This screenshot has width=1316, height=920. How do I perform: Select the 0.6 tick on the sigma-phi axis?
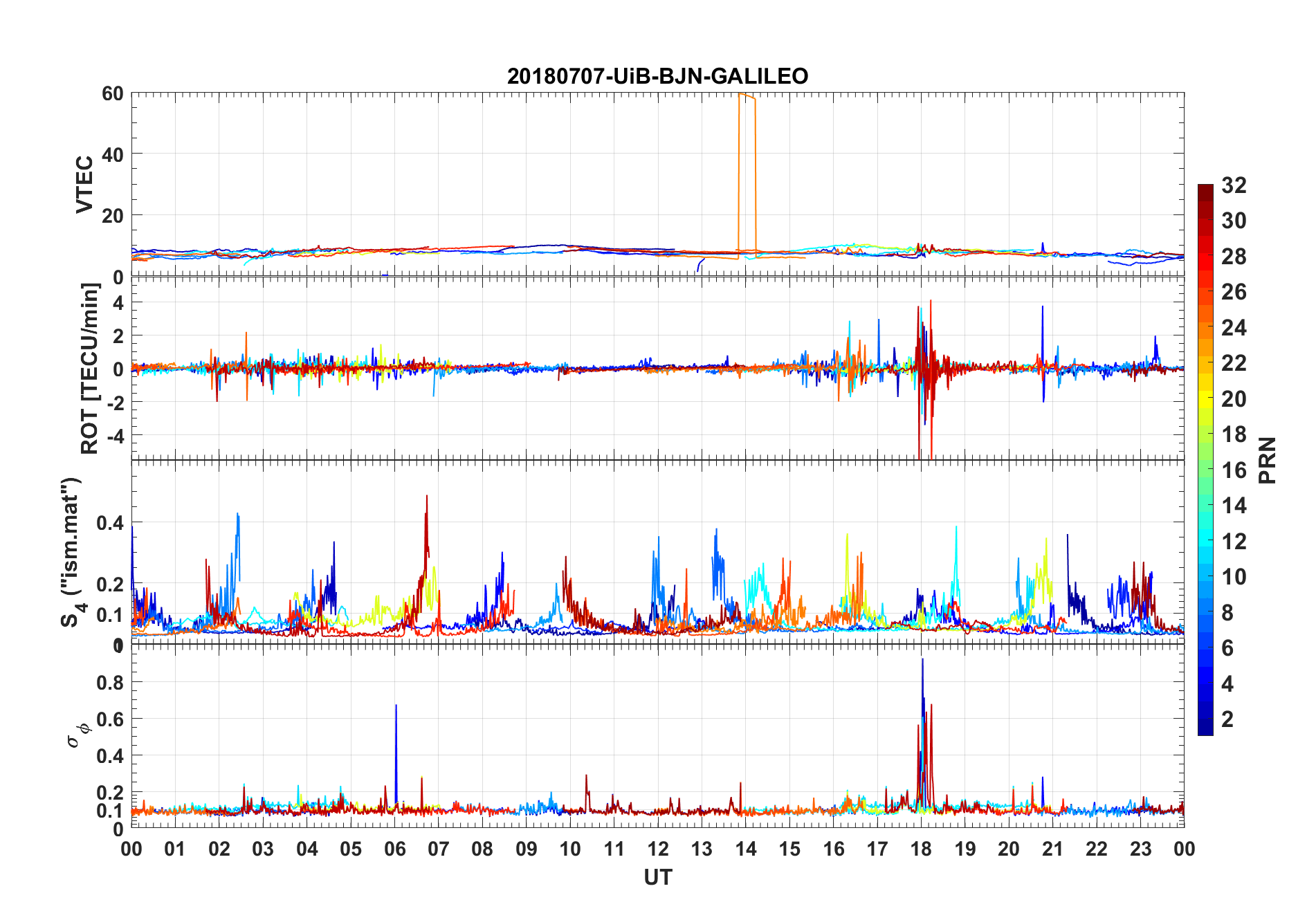[109, 719]
